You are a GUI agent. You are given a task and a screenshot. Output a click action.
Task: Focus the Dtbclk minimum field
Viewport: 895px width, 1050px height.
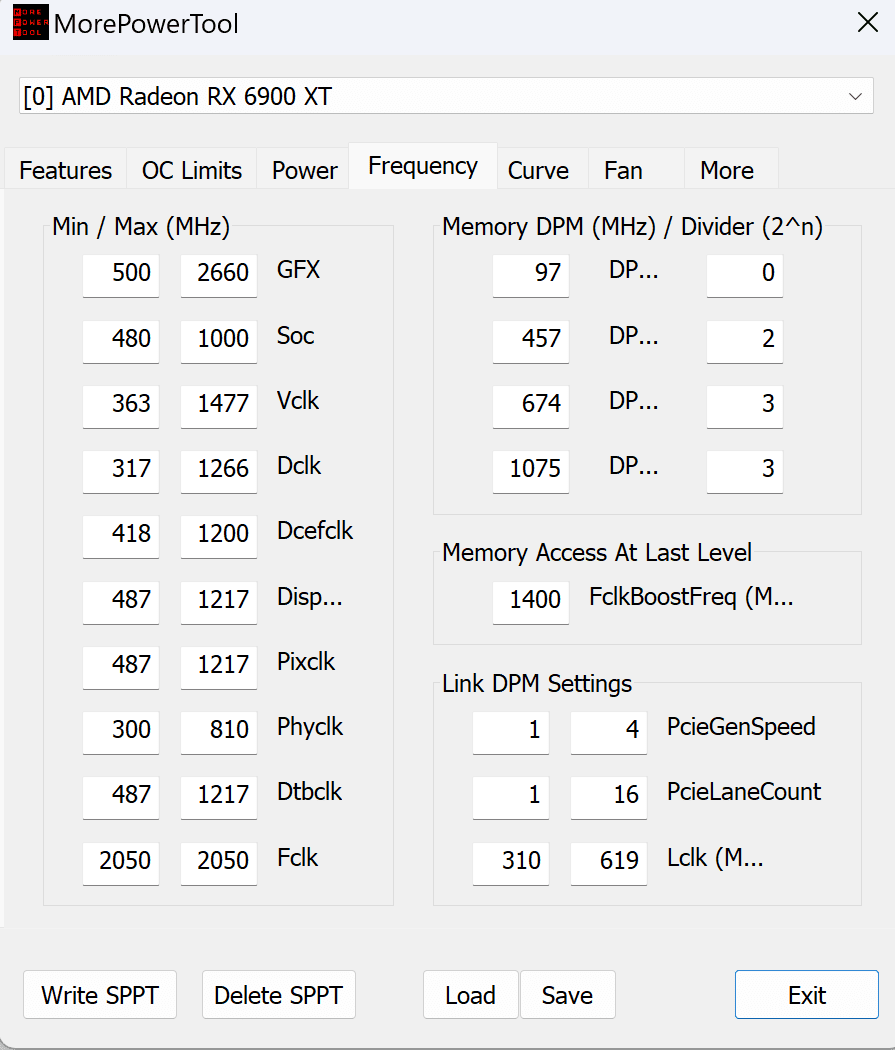tap(121, 797)
